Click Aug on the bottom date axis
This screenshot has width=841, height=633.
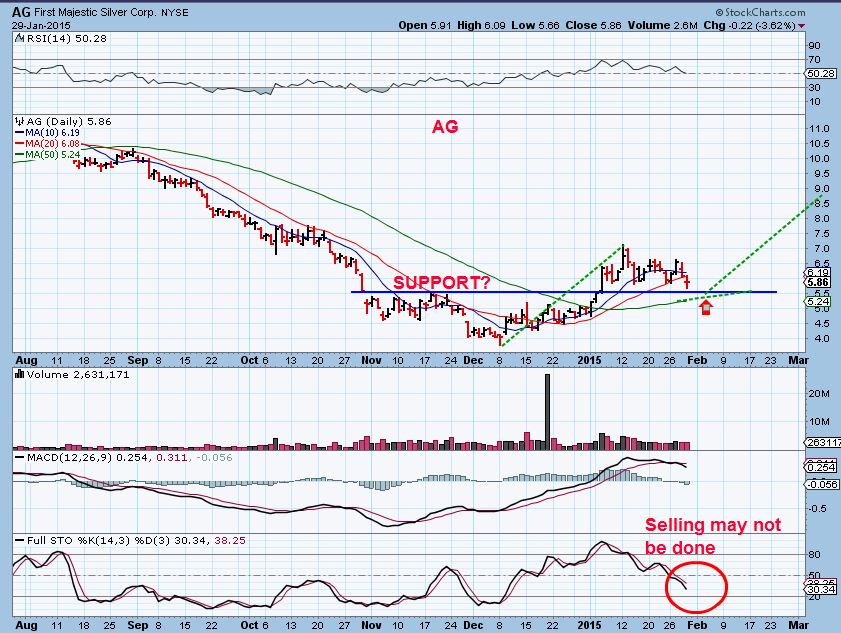click(x=26, y=625)
